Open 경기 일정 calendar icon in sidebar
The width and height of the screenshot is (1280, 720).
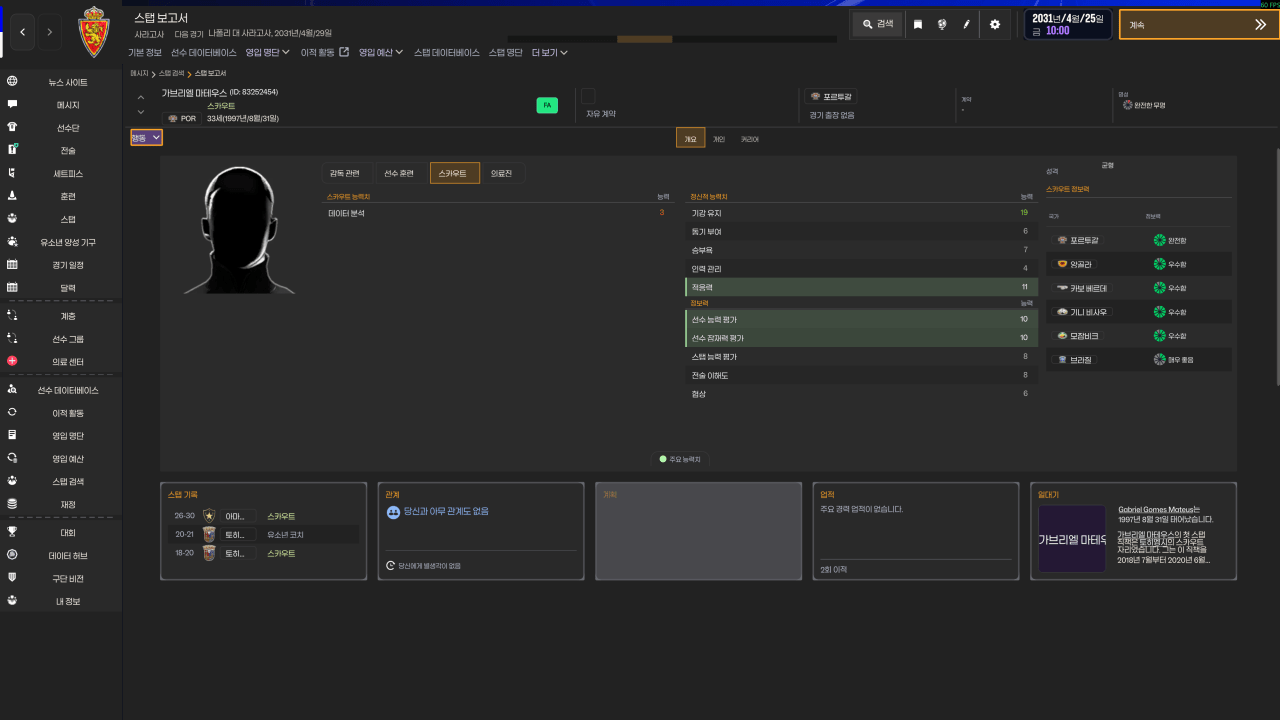point(12,265)
